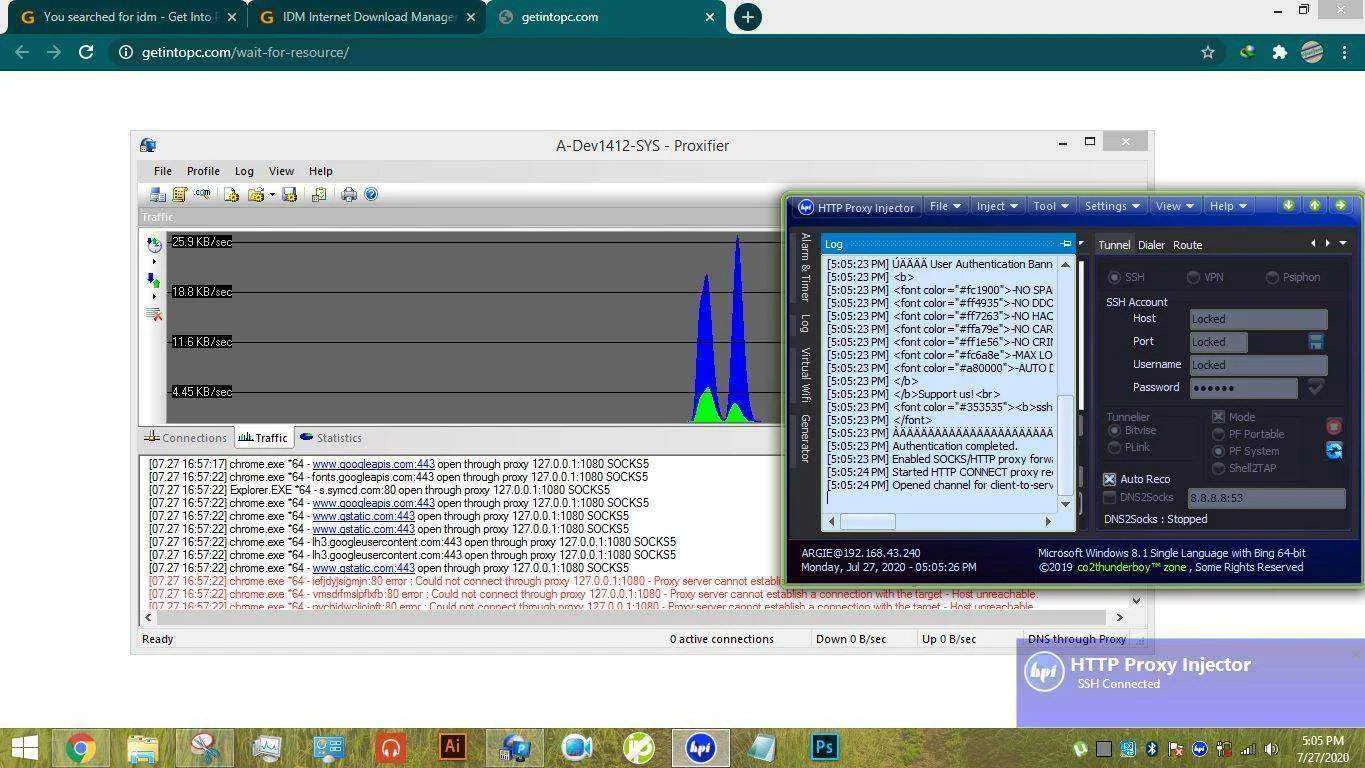Expand the tab list dropdown arrow beside Route
This screenshot has width=1365, height=768.
click(x=1343, y=243)
